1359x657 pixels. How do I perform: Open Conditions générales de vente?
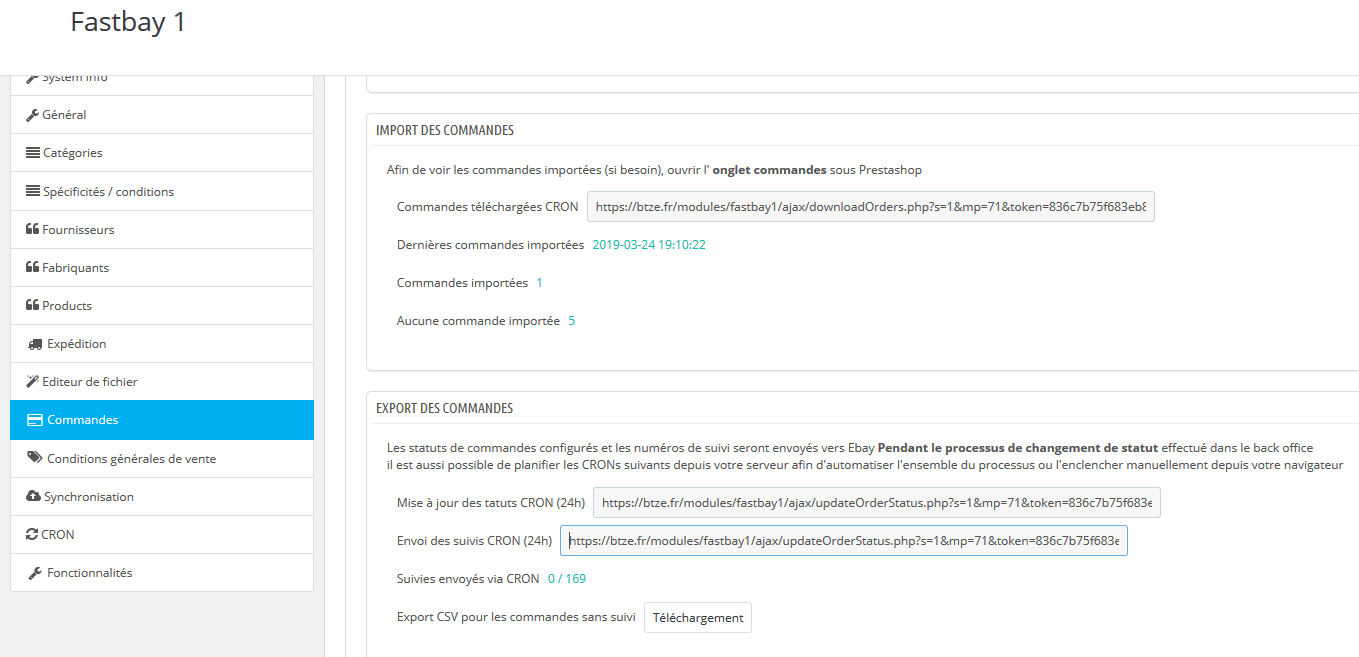tap(162, 458)
